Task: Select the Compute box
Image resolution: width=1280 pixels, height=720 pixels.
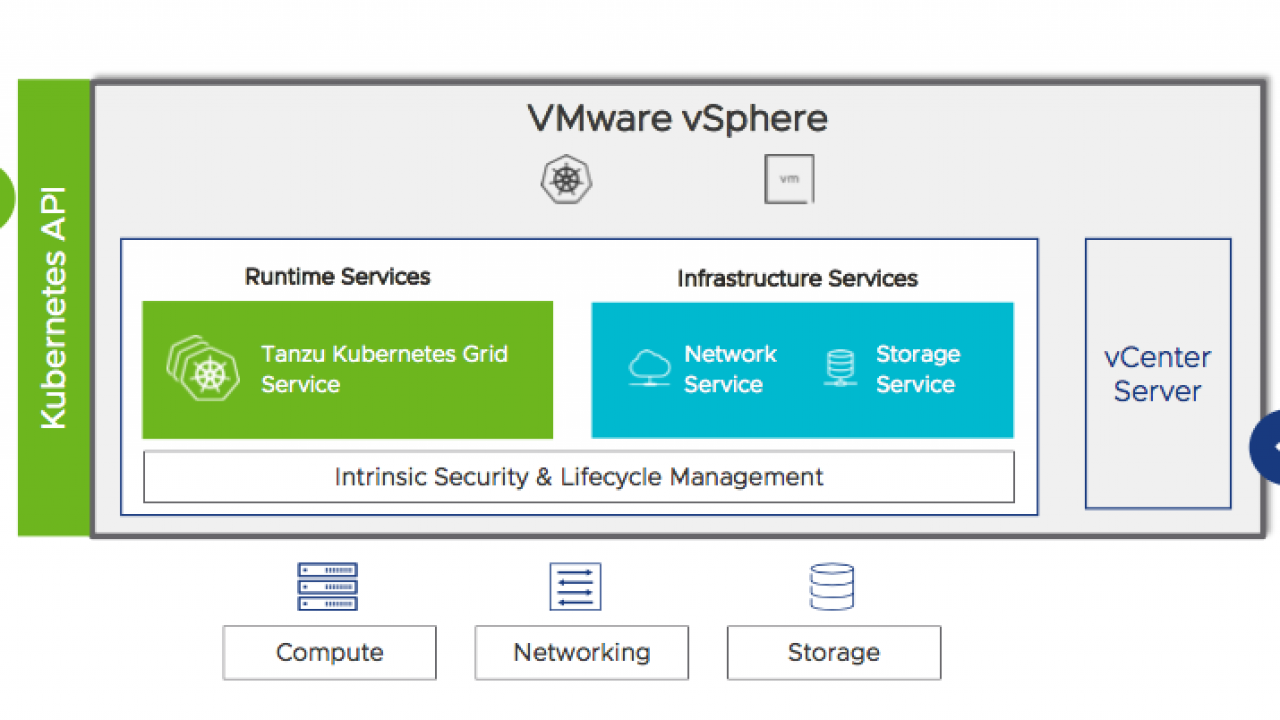Action: [329, 653]
